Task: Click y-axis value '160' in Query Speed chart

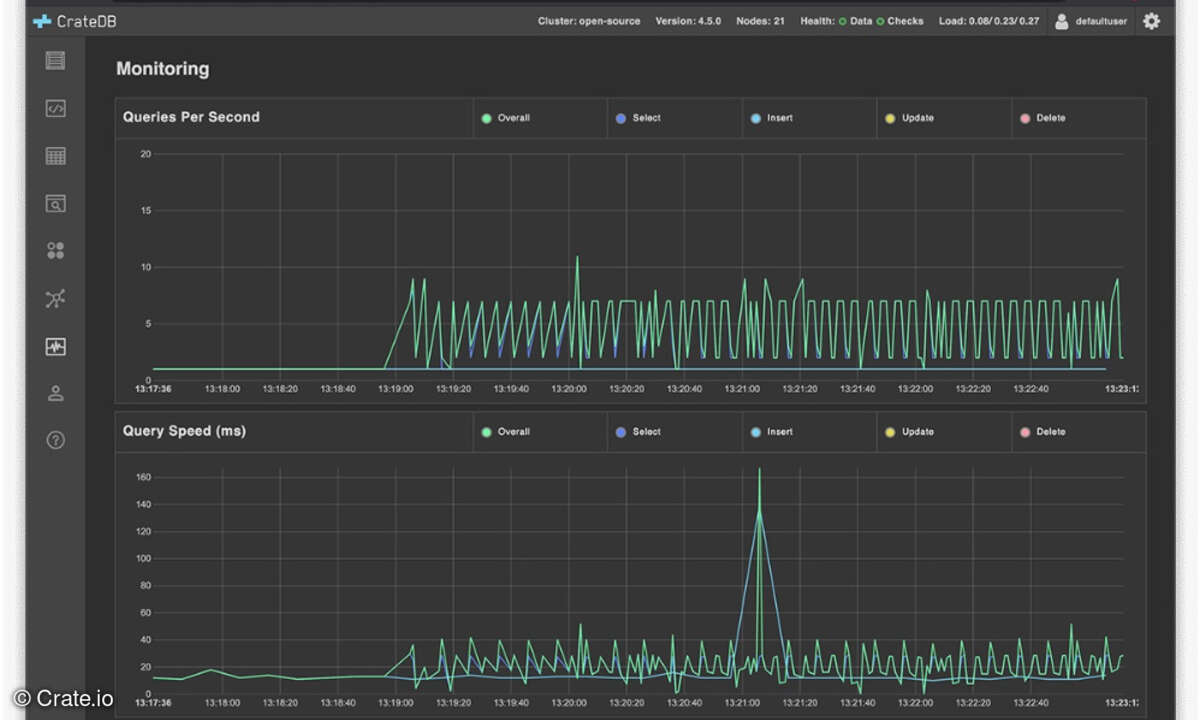Action: coord(143,477)
